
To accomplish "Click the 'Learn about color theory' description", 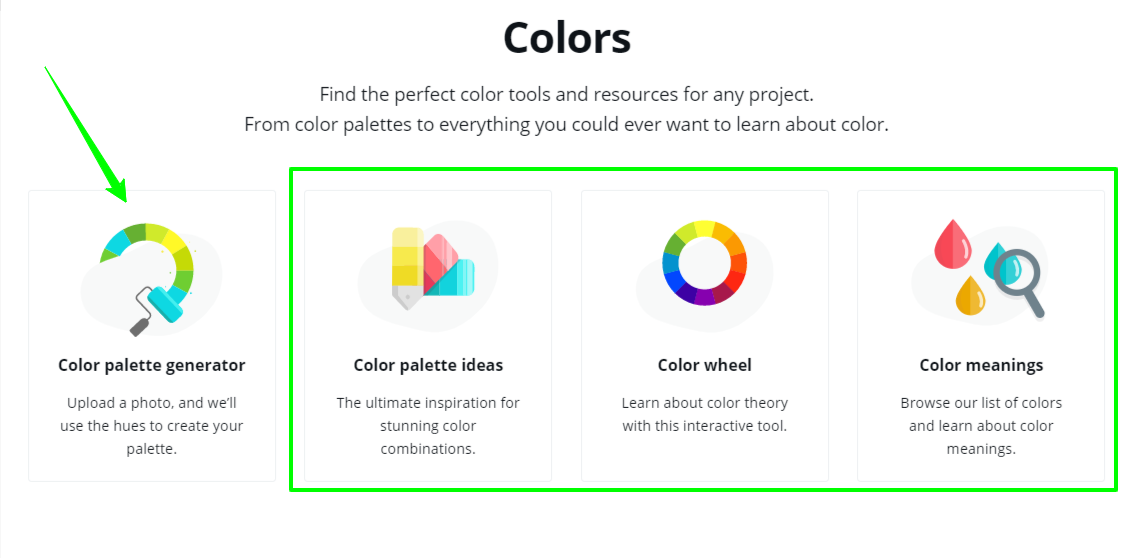I will 705,415.
